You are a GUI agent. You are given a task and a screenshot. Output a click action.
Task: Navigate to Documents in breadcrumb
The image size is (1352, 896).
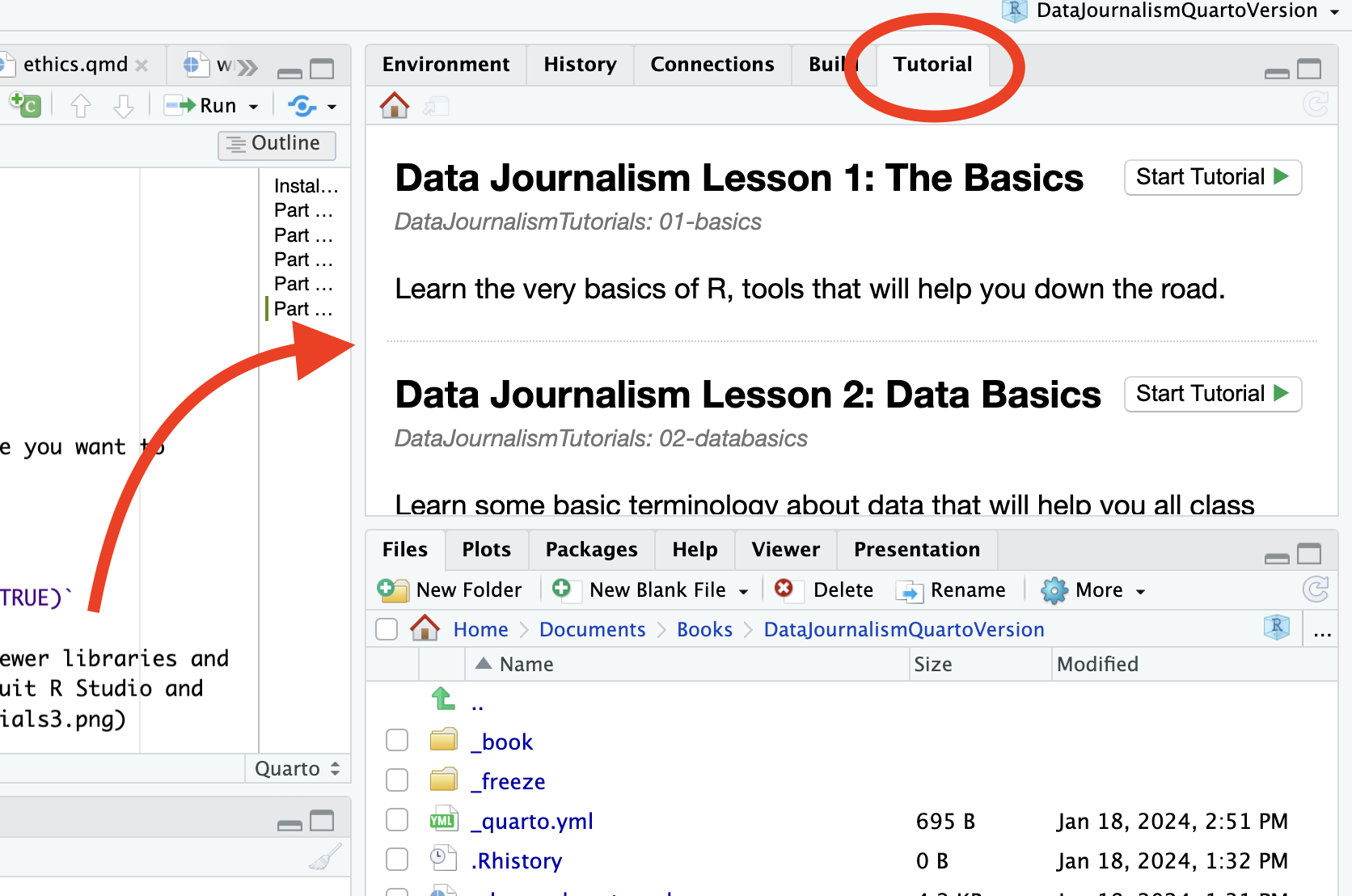pyautogui.click(x=592, y=630)
